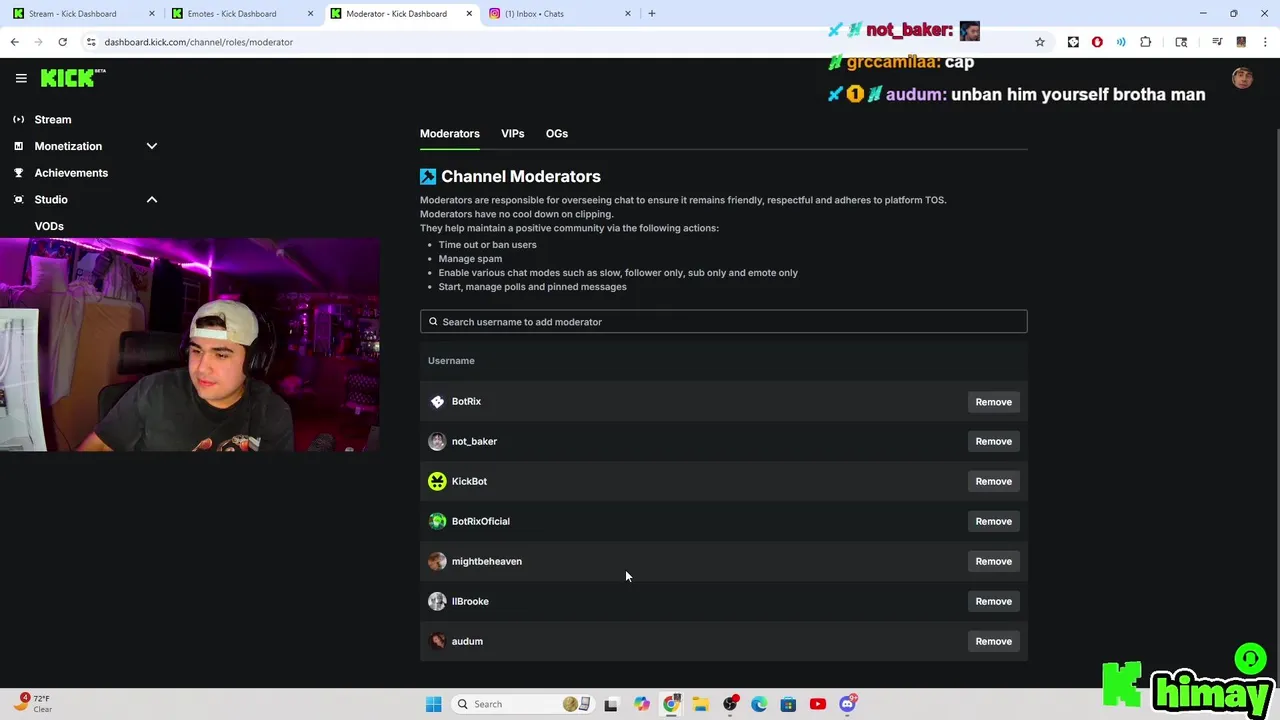This screenshot has width=1280, height=720.
Task: Click BotRixOficial's avatar icon
Action: pos(437,521)
